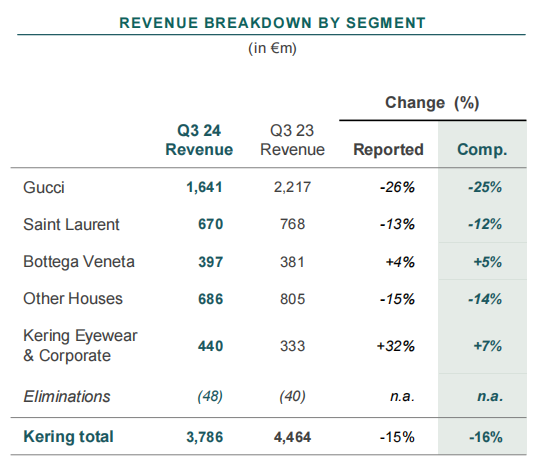Click Eliminations Q3 24 value (48)

(210, 397)
